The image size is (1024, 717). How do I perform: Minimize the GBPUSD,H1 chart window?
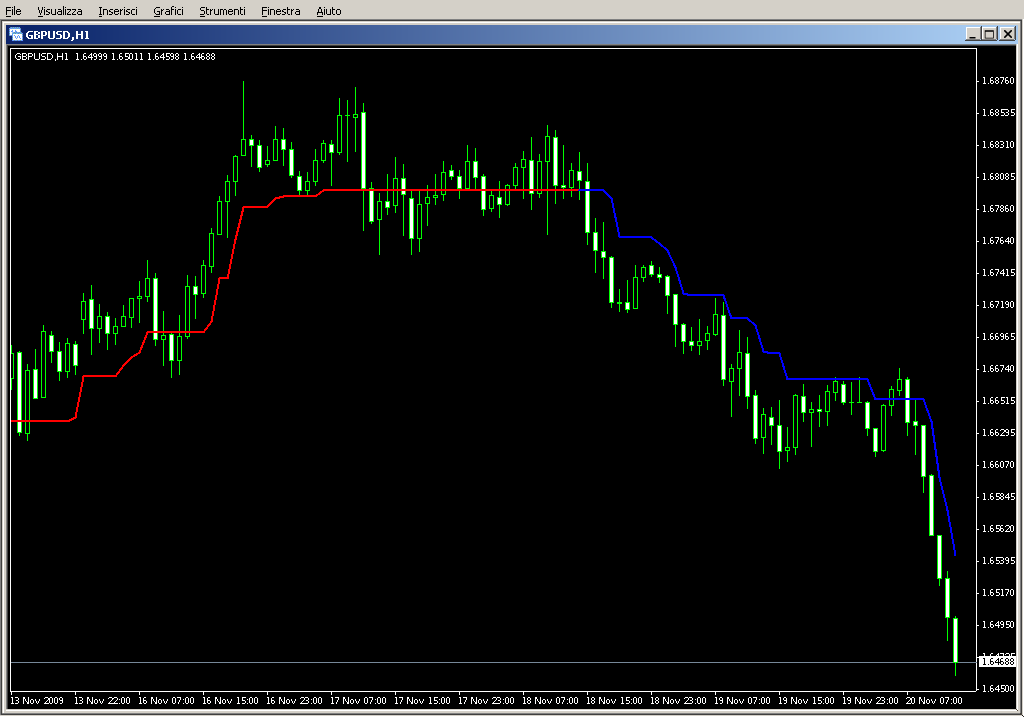tap(972, 34)
